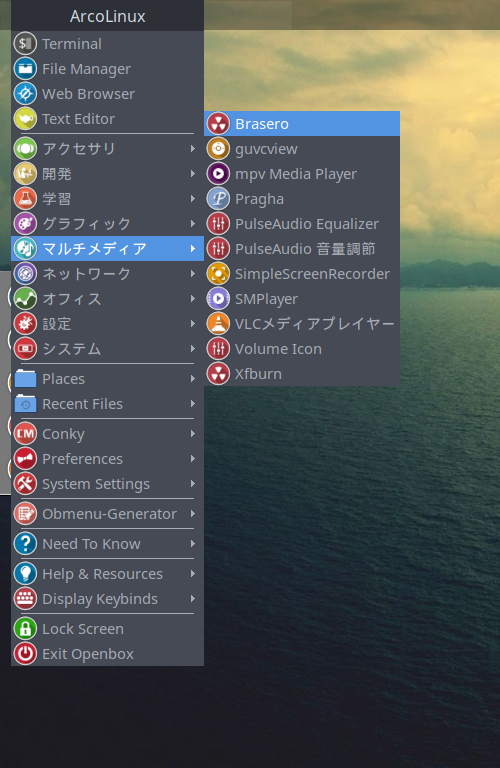Click the VLC cone icon
Screen dimensions: 500x768
click(x=218, y=324)
